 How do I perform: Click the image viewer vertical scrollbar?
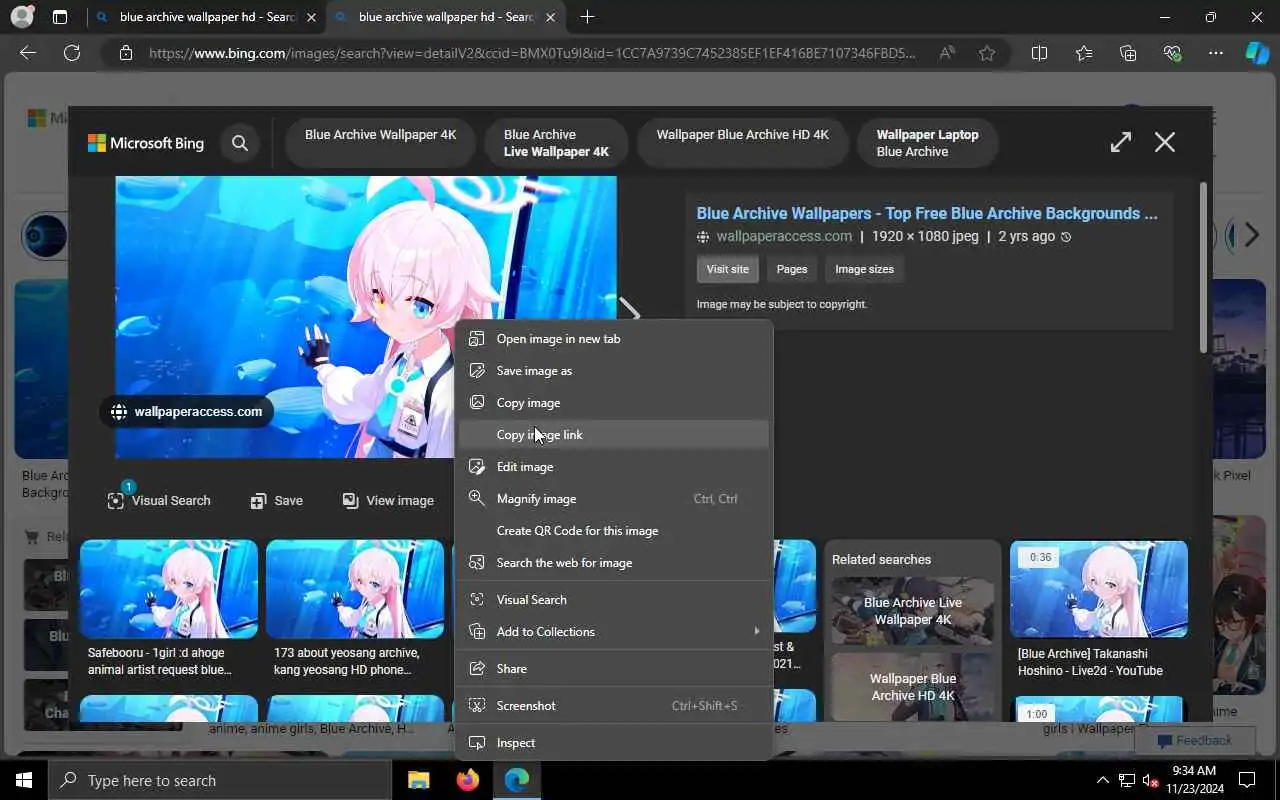click(1204, 266)
